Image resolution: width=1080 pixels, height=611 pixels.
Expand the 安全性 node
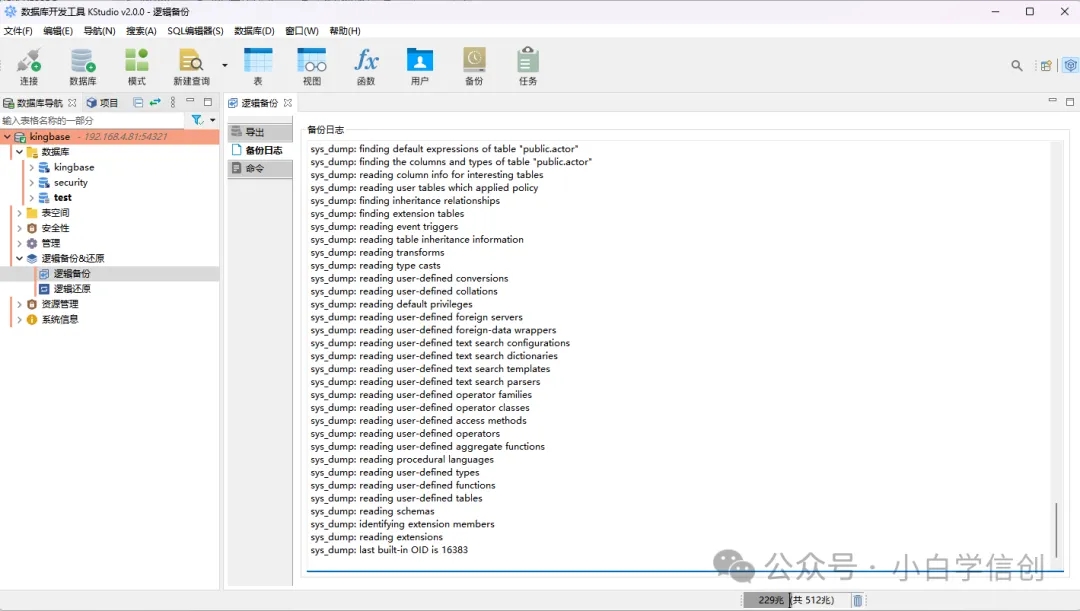pyautogui.click(x=19, y=228)
